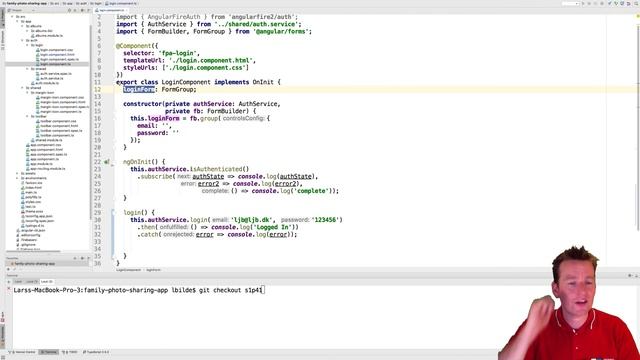
Task: Click the edit pencil icon below Favorites list
Action: [14, 269]
